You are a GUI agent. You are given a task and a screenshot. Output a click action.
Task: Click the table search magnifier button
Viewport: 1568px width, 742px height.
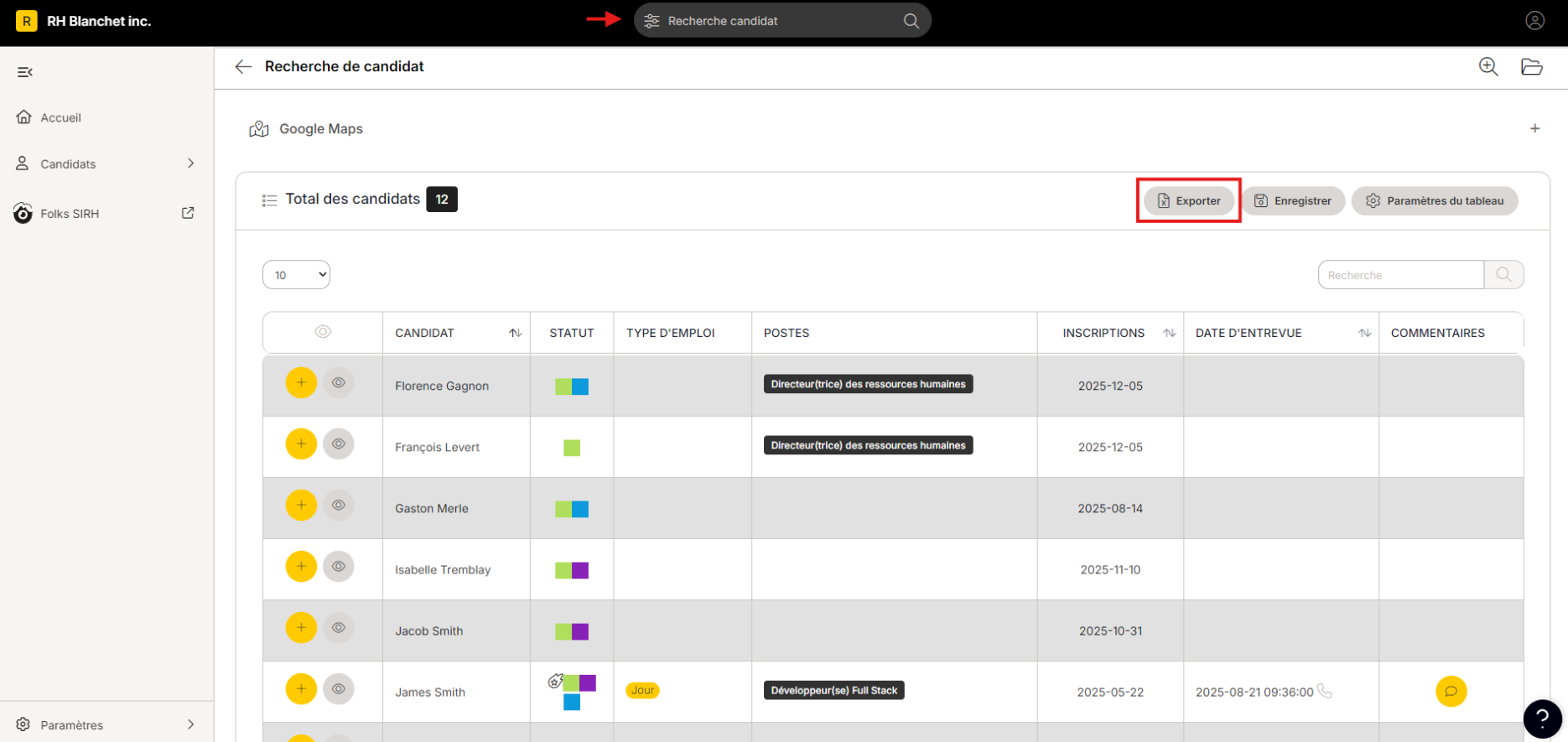(x=1503, y=274)
